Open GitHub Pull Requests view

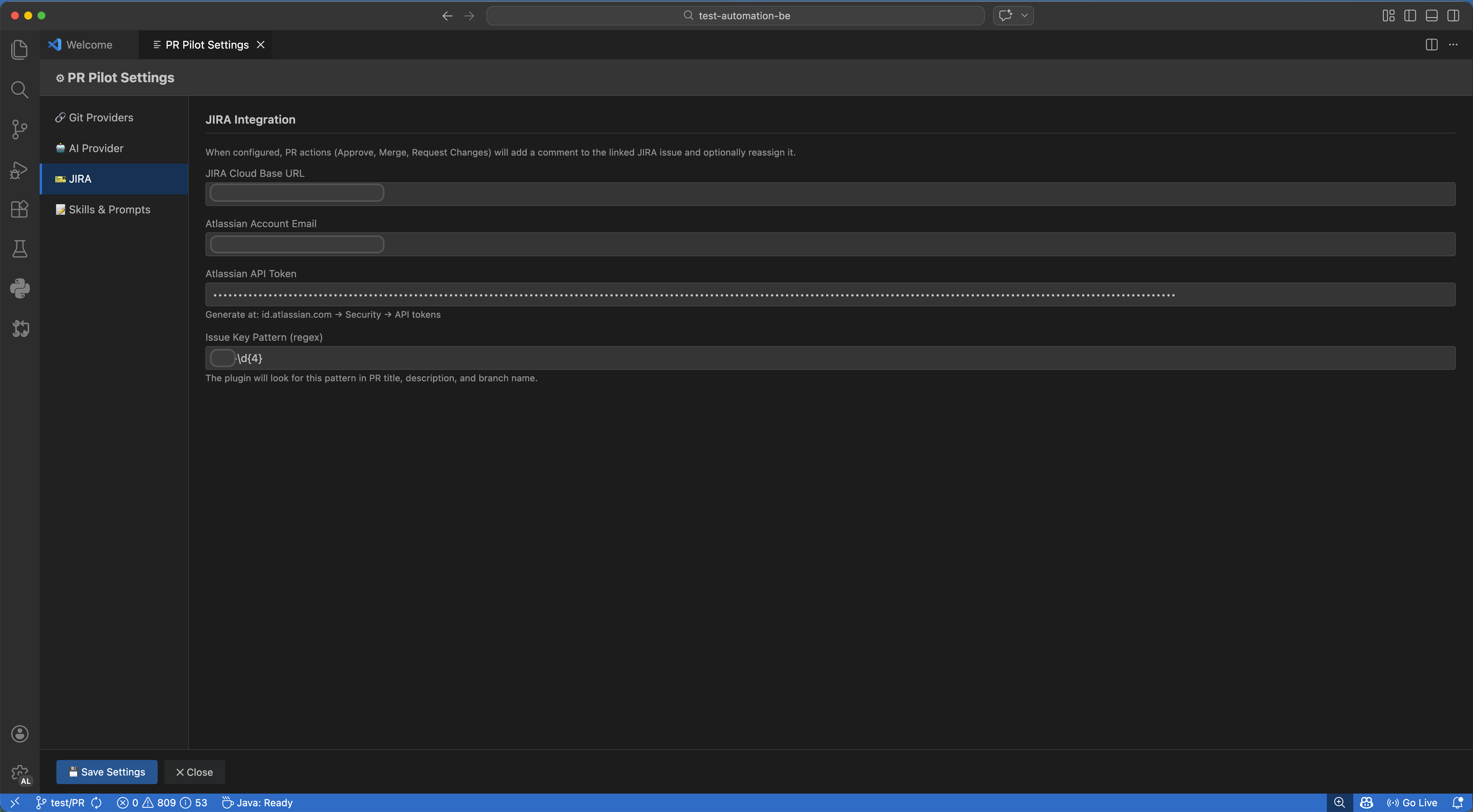click(20, 328)
